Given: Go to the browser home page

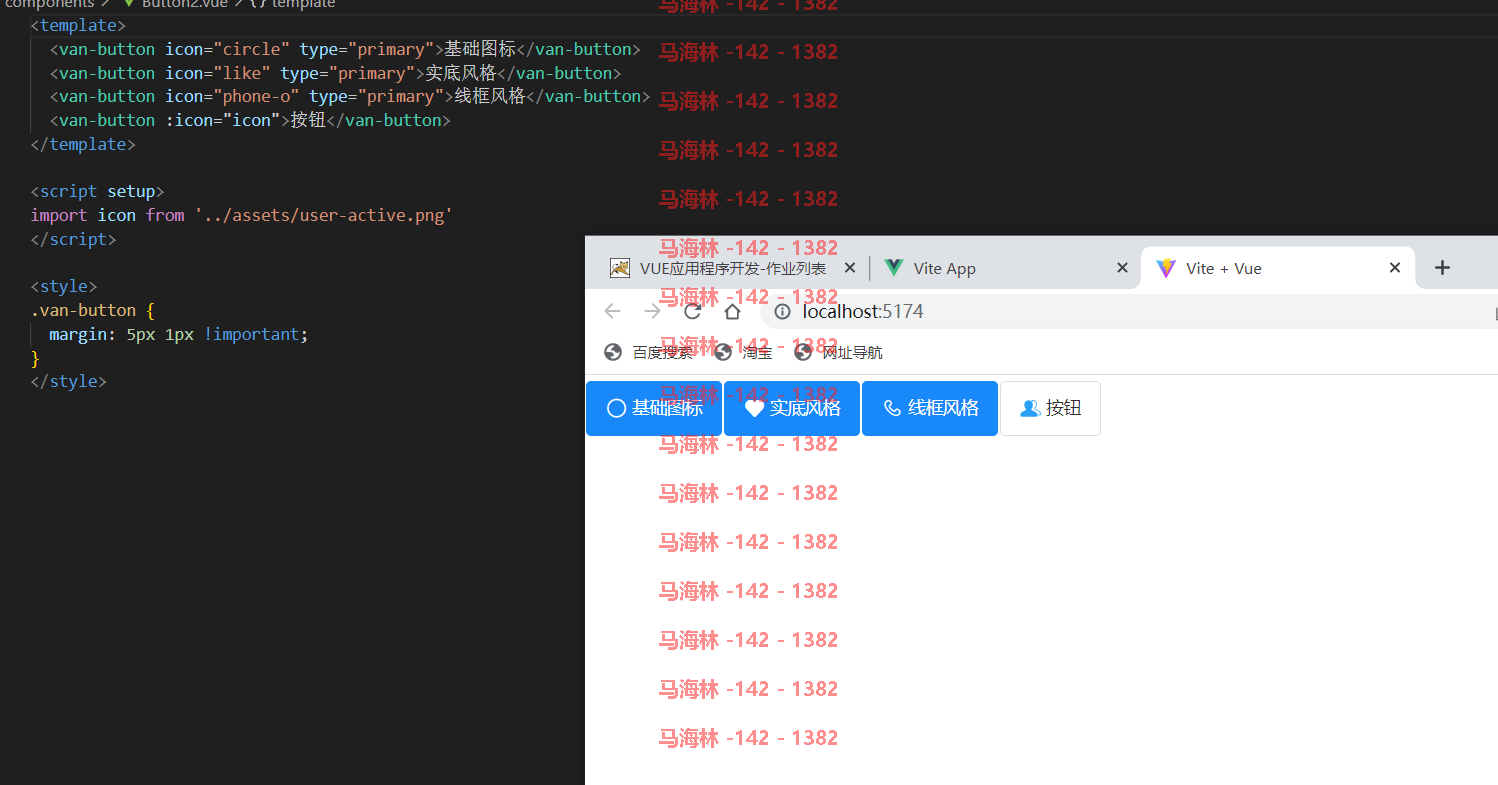Looking at the screenshot, I should pos(732,311).
